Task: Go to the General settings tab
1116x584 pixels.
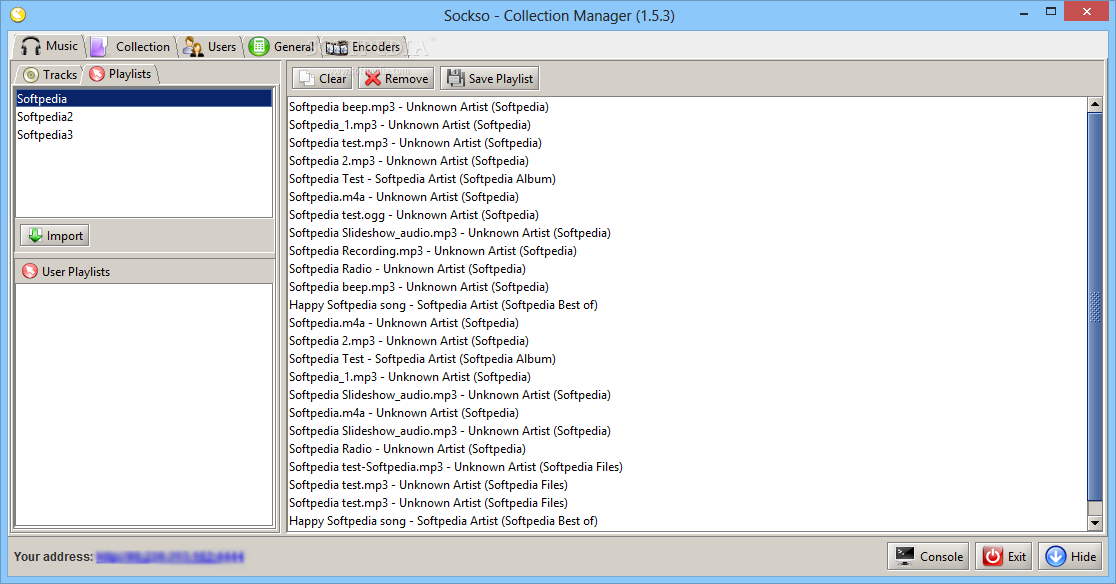Action: pyautogui.click(x=282, y=47)
